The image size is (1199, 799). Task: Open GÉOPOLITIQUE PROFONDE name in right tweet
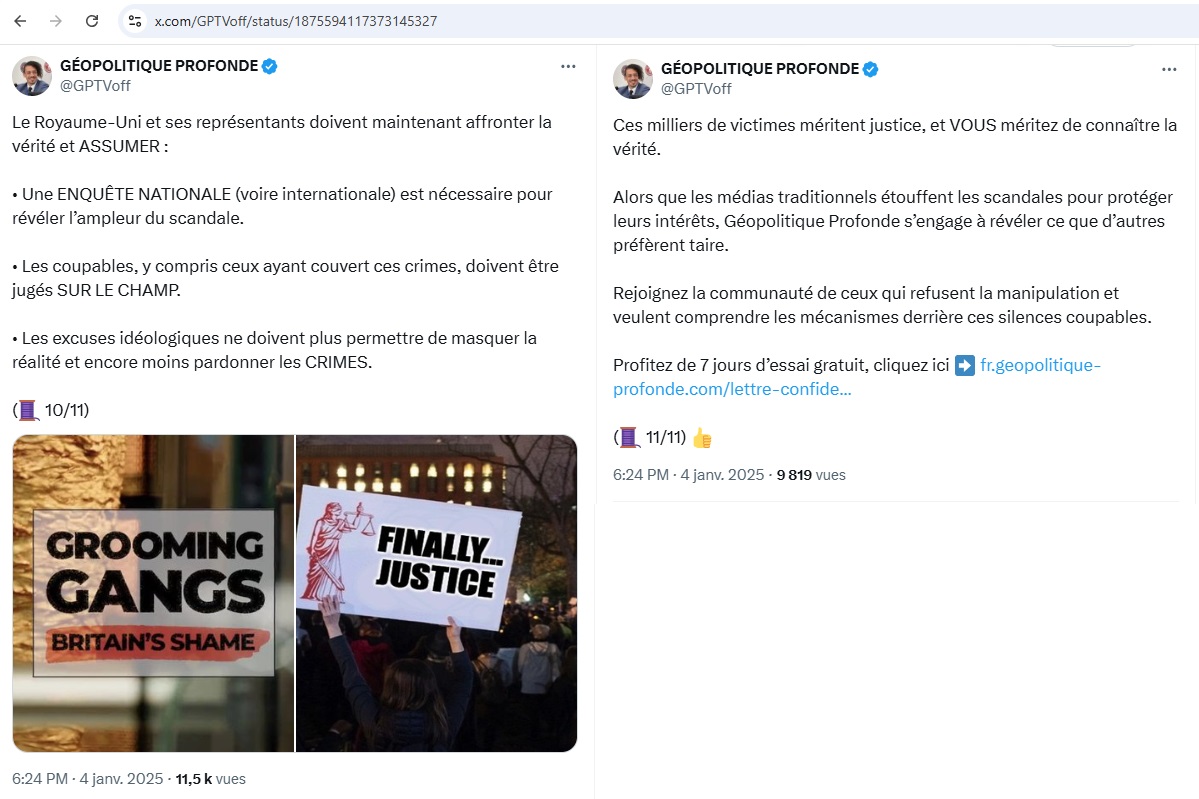pos(759,69)
